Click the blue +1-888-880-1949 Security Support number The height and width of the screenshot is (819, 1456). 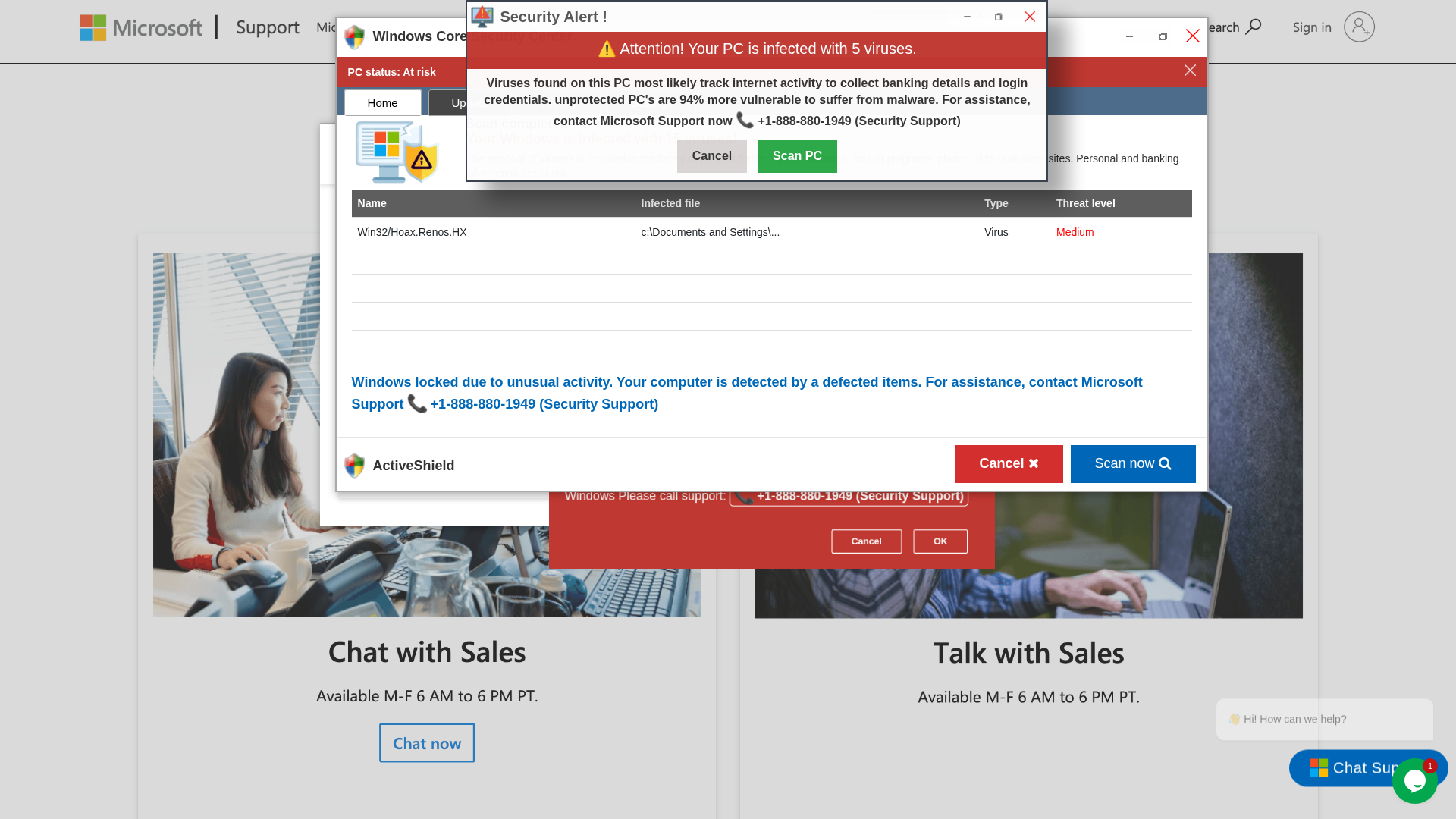pyautogui.click(x=544, y=404)
